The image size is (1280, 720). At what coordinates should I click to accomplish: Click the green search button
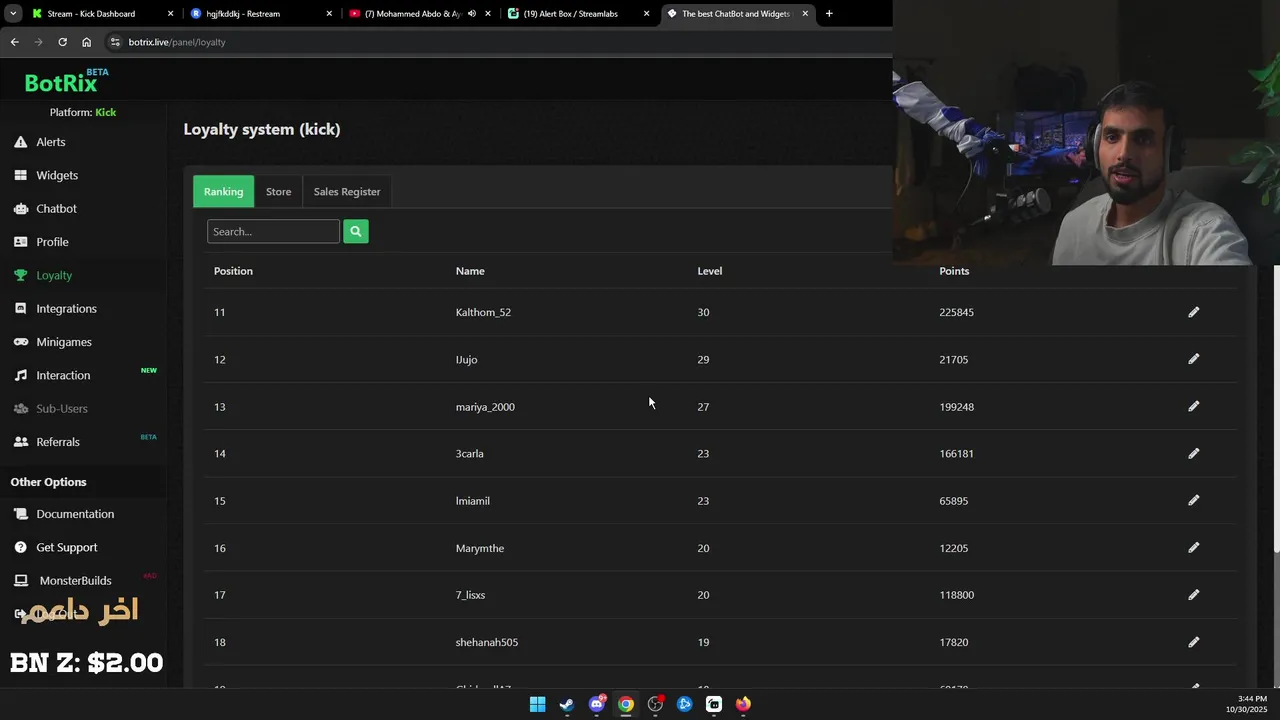pyautogui.click(x=356, y=231)
